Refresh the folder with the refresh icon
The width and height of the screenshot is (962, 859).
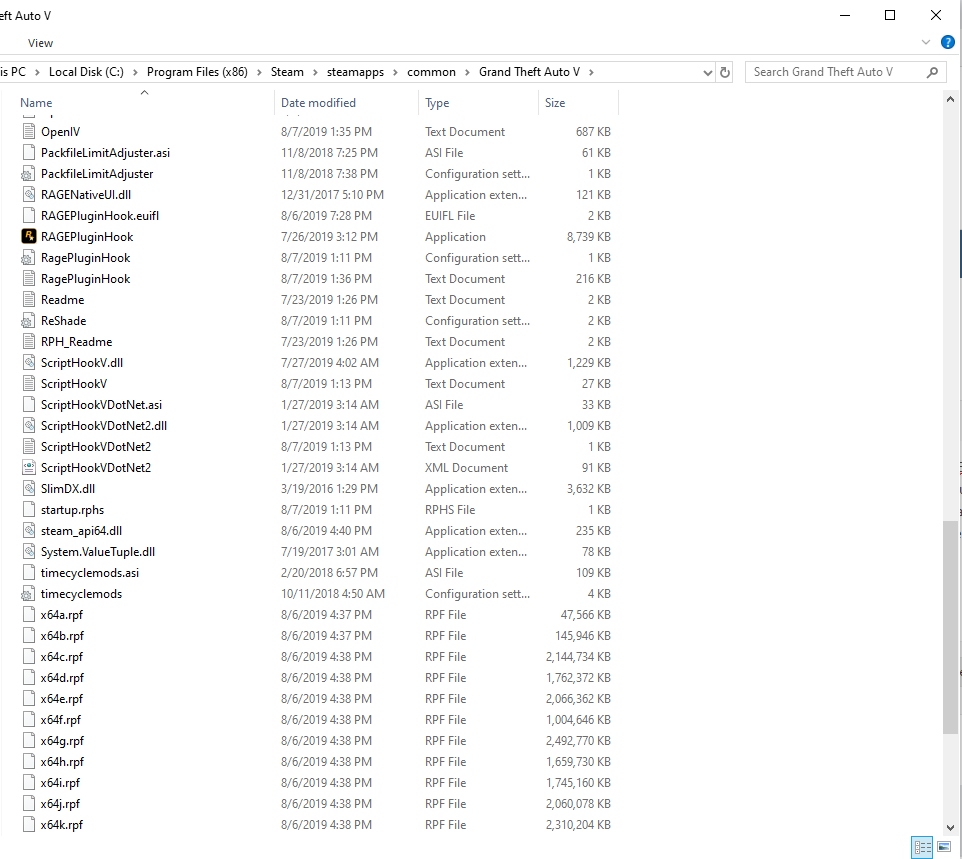(725, 72)
